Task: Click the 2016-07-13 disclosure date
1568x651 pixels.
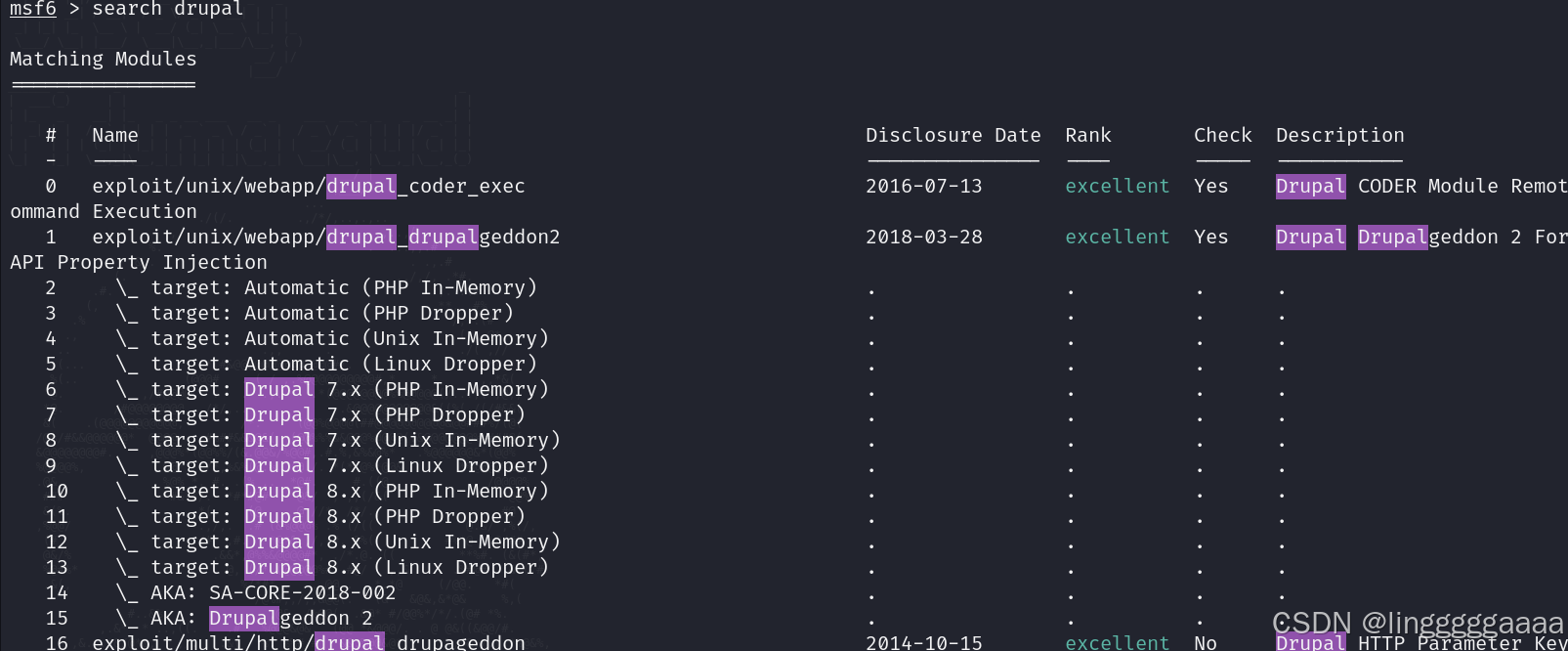Action: [924, 187]
